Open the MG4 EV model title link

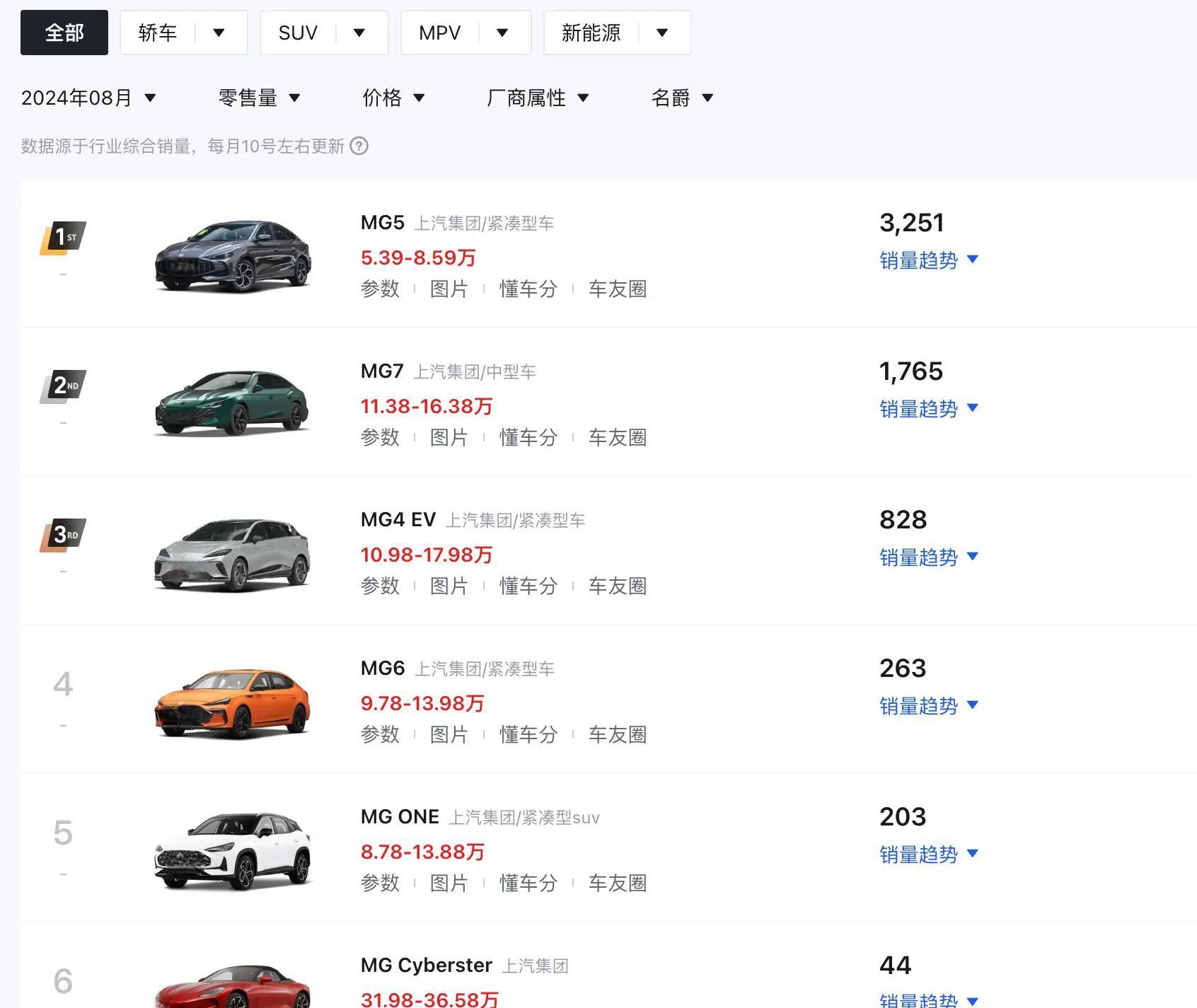[x=398, y=520]
